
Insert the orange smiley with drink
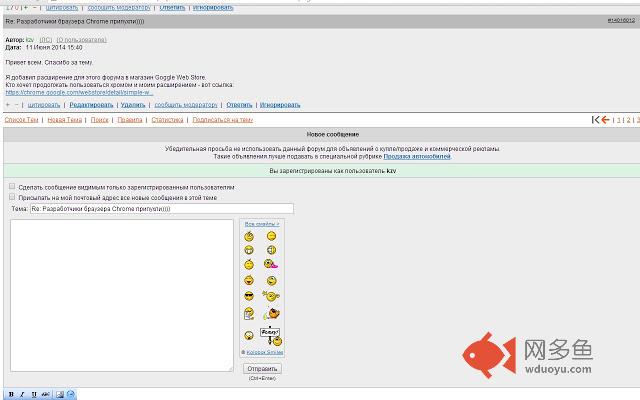tap(271, 314)
